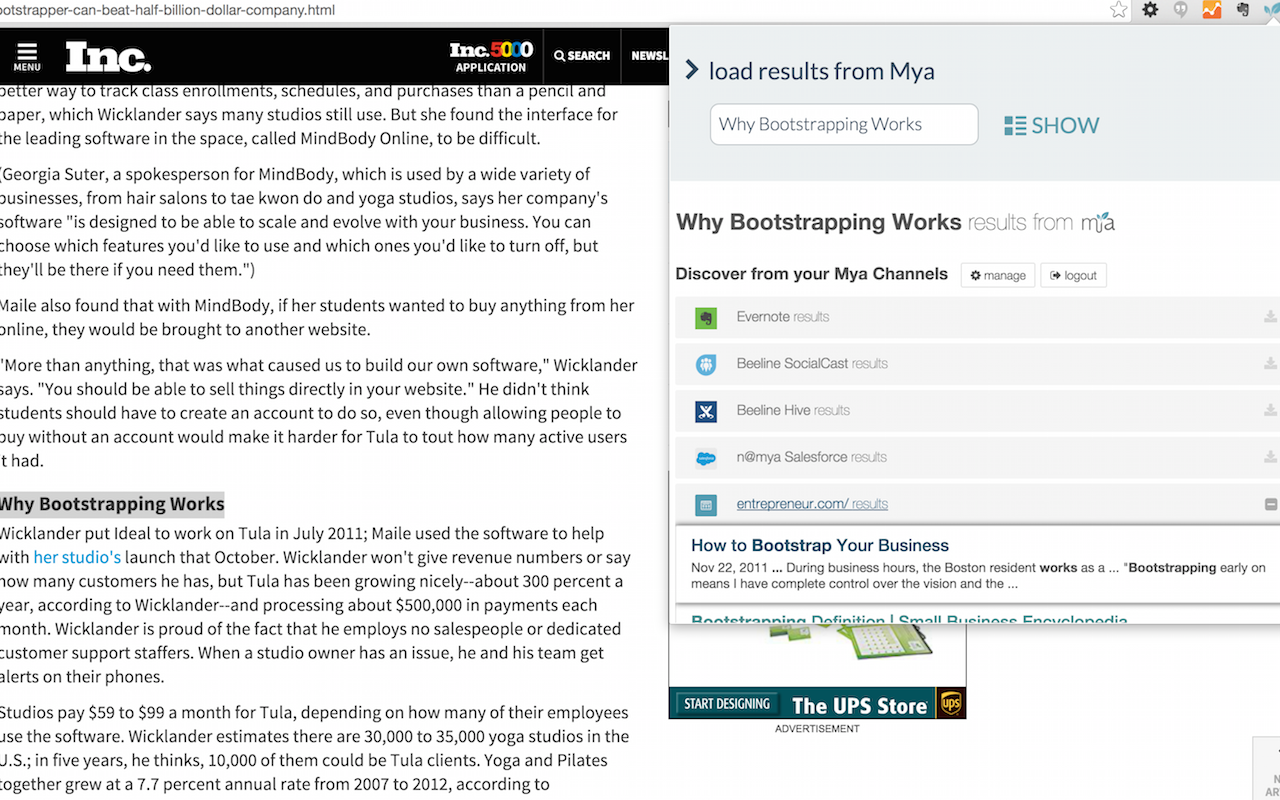Click the Beeline SocialCast results label
The width and height of the screenshot is (1280, 800).
point(812,364)
